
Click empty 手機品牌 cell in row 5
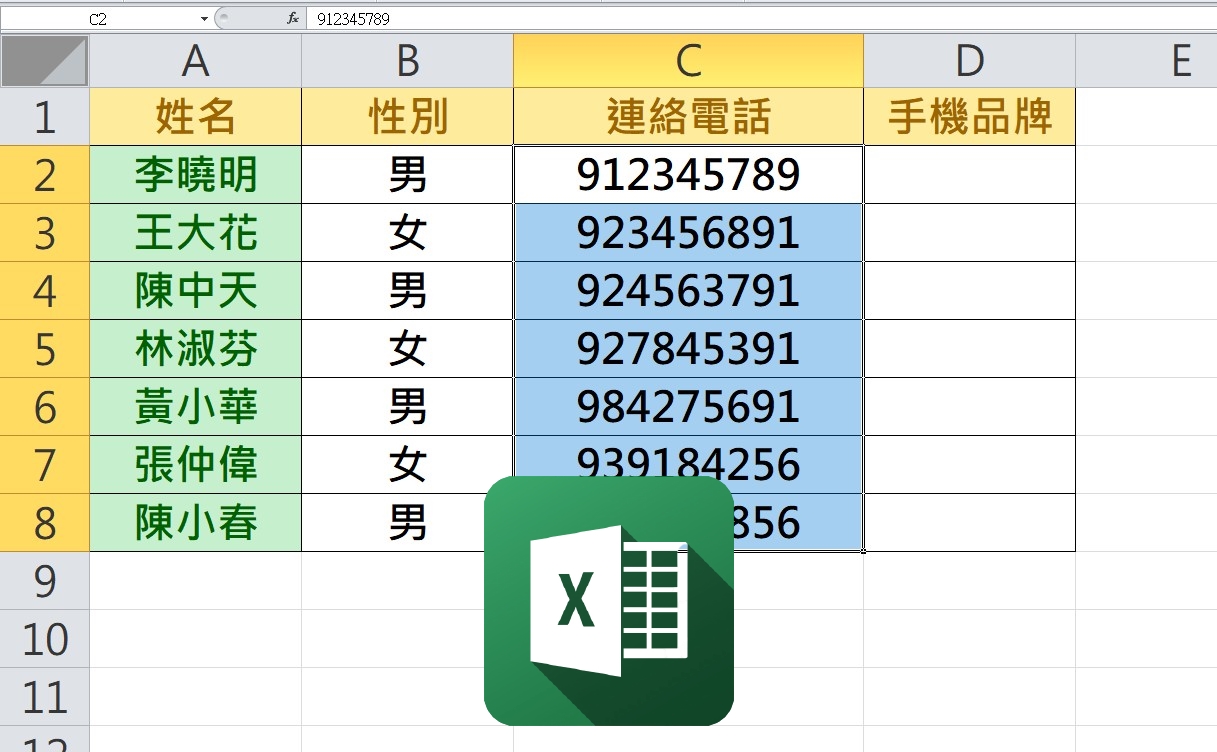point(970,349)
